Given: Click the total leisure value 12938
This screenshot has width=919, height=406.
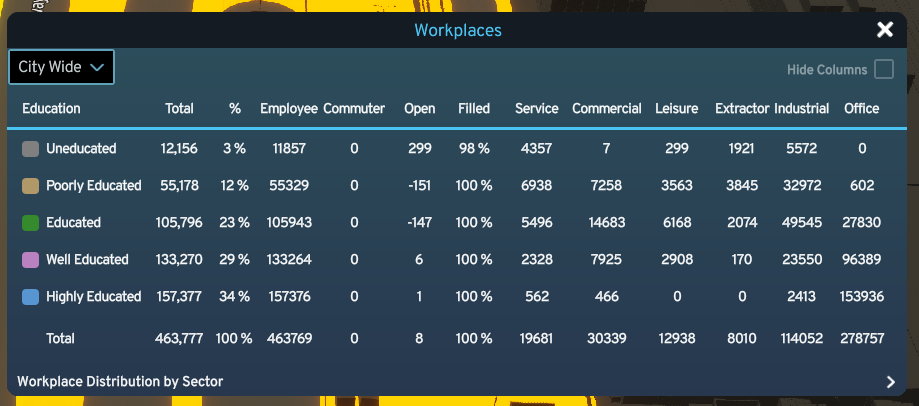Looking at the screenshot, I should pos(677,339).
